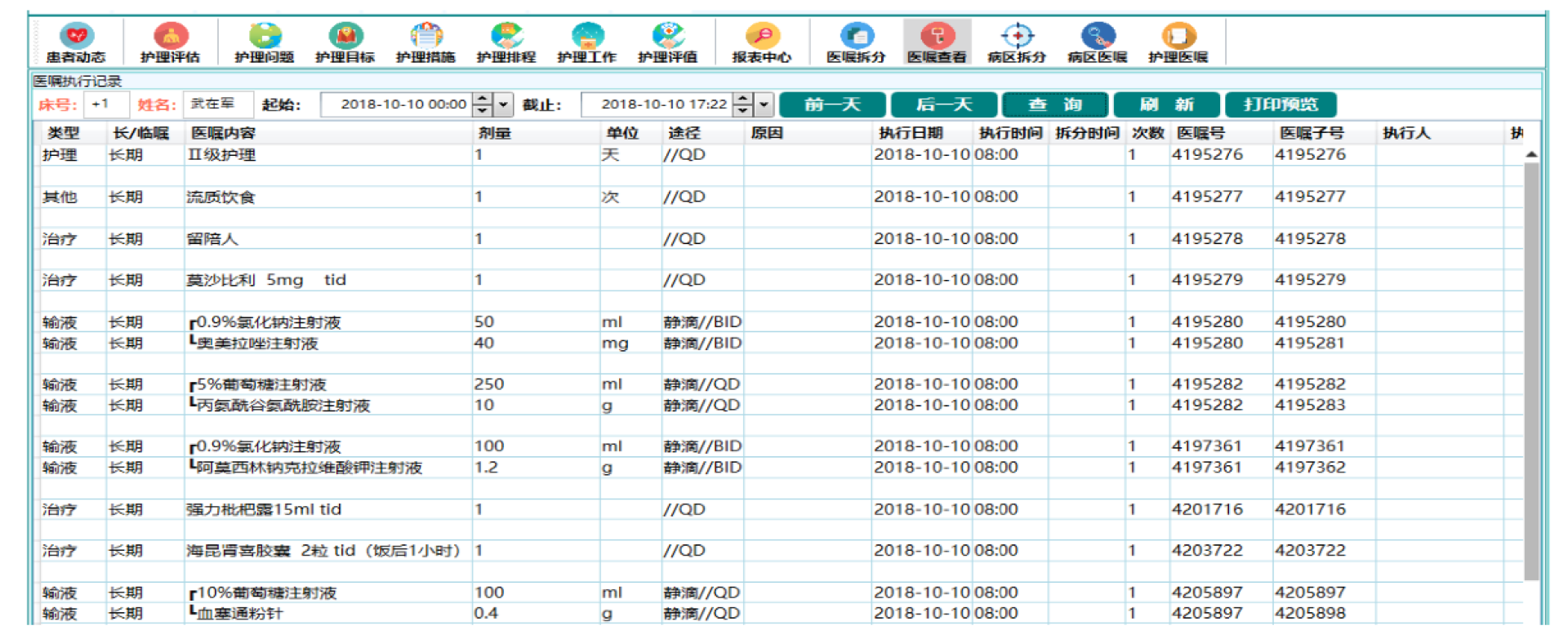Image resolution: width=1568 pixels, height=639 pixels.
Task: Click the vertical scrollbar of the orders table
Action: click(1531, 367)
